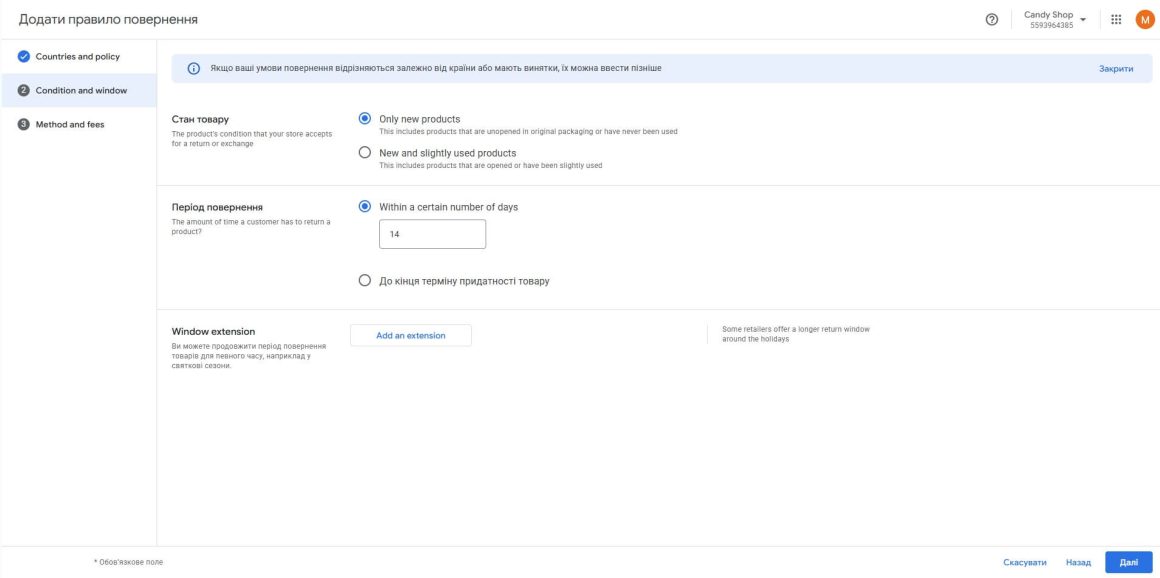The image size is (1160, 578).
Task: Click the blue Далі button
Action: [1128, 562]
